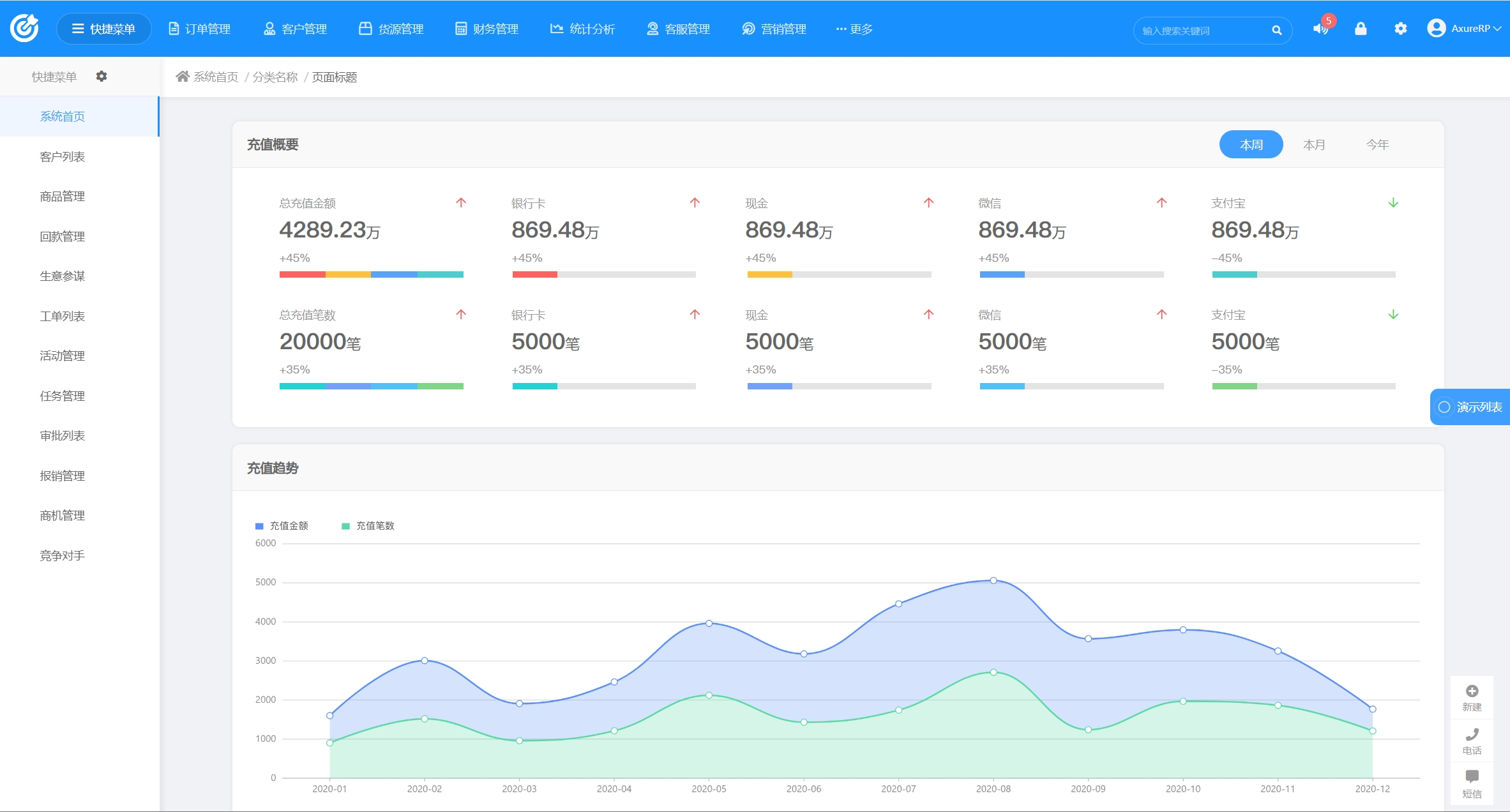Click the 2020-12 axis label

1372,789
